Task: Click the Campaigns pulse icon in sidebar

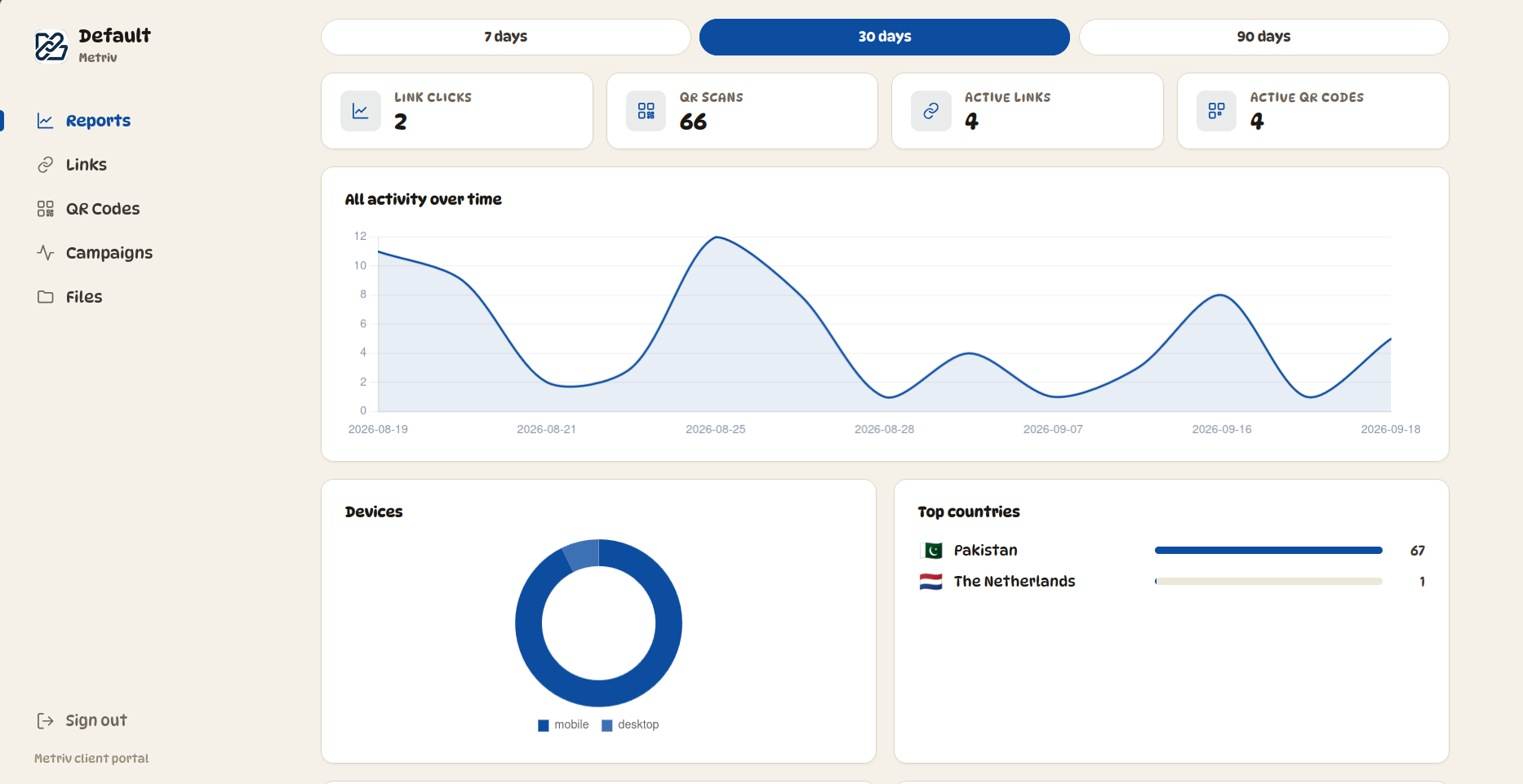Action: click(x=46, y=253)
